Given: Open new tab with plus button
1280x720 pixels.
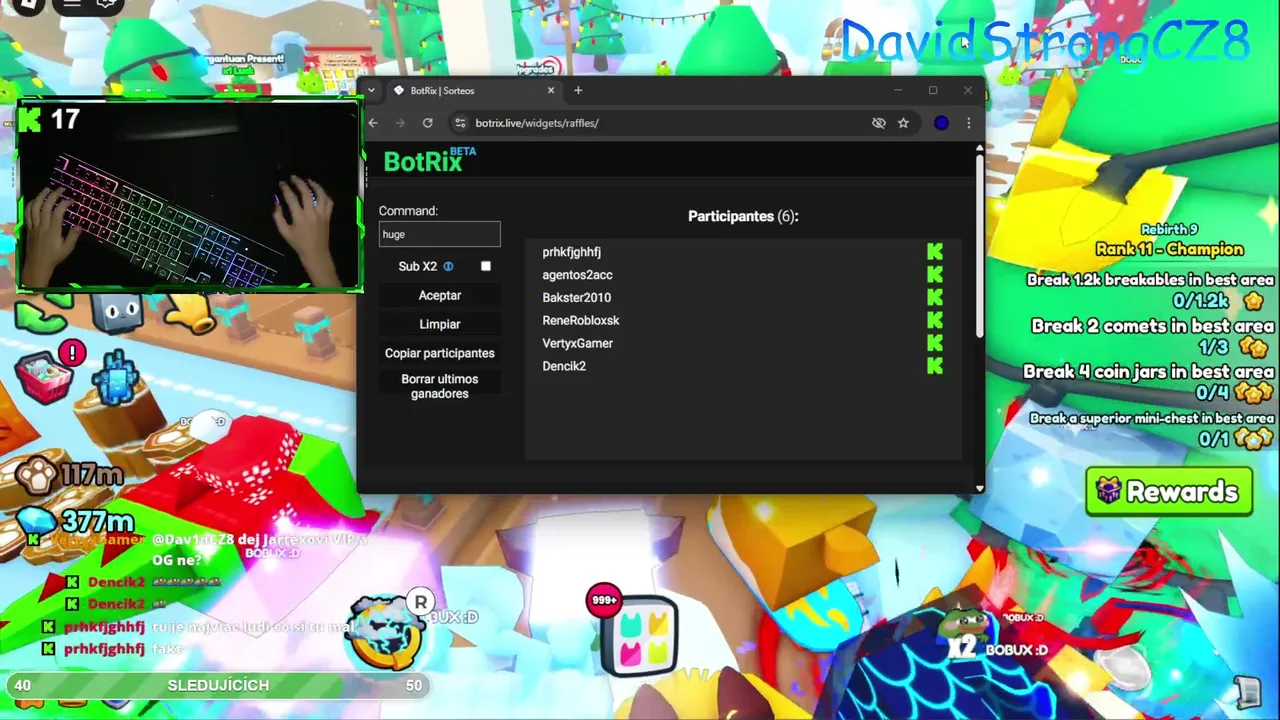Looking at the screenshot, I should tap(578, 90).
